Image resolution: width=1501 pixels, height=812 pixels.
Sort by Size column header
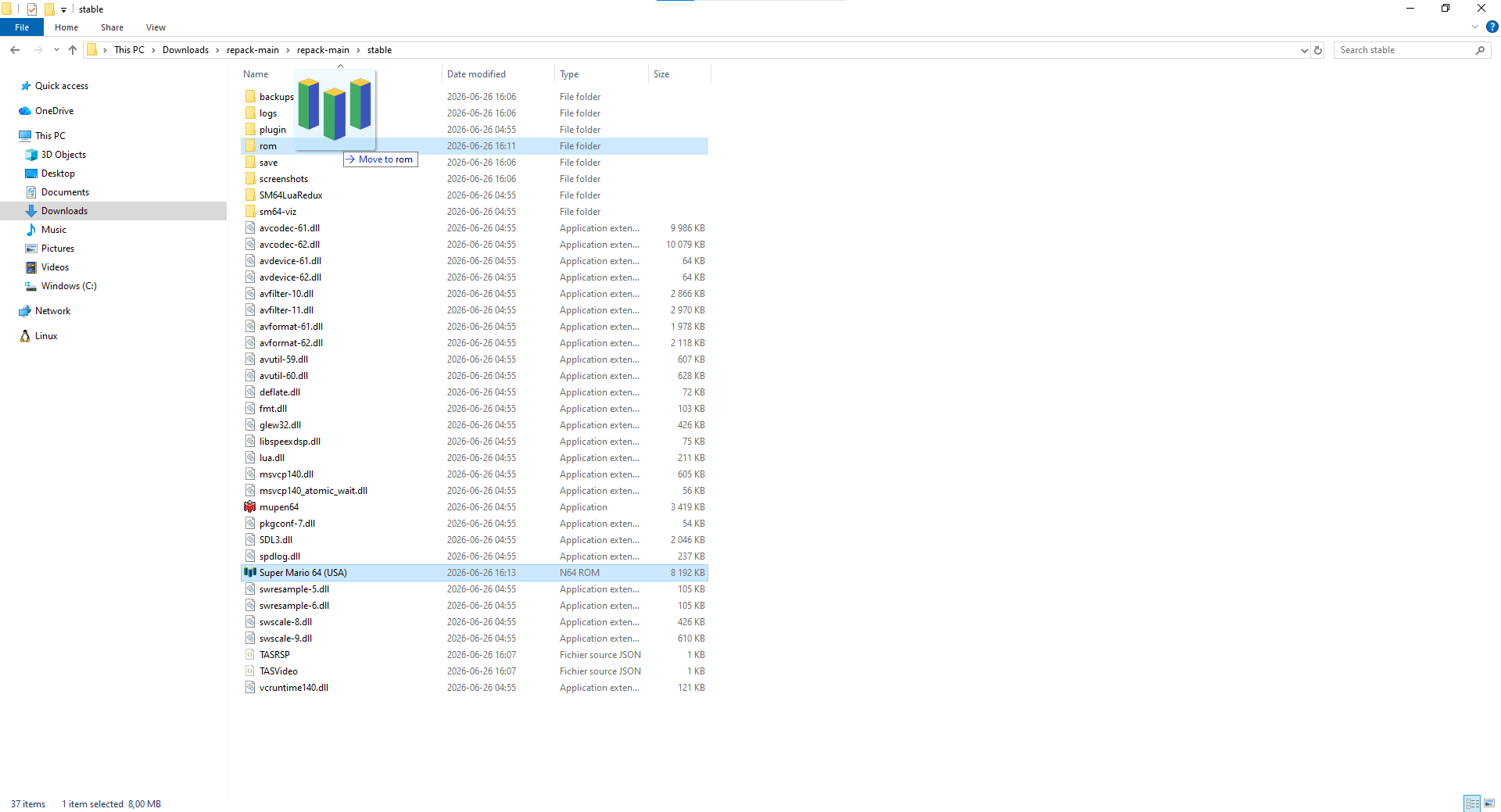pos(679,74)
